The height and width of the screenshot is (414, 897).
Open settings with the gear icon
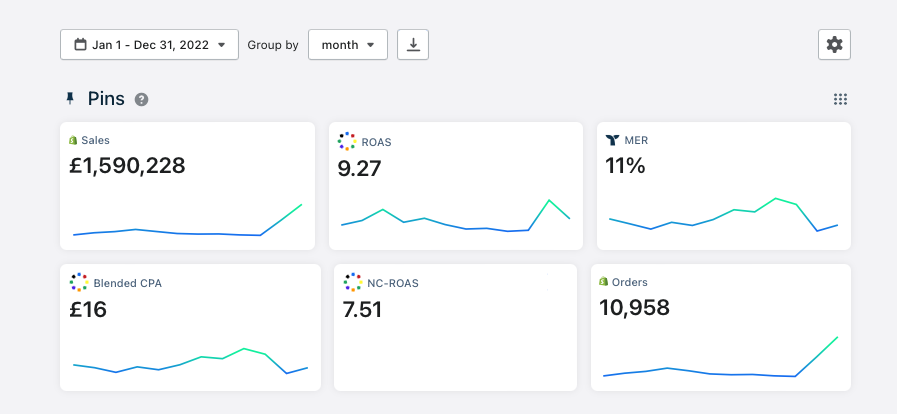coord(834,45)
